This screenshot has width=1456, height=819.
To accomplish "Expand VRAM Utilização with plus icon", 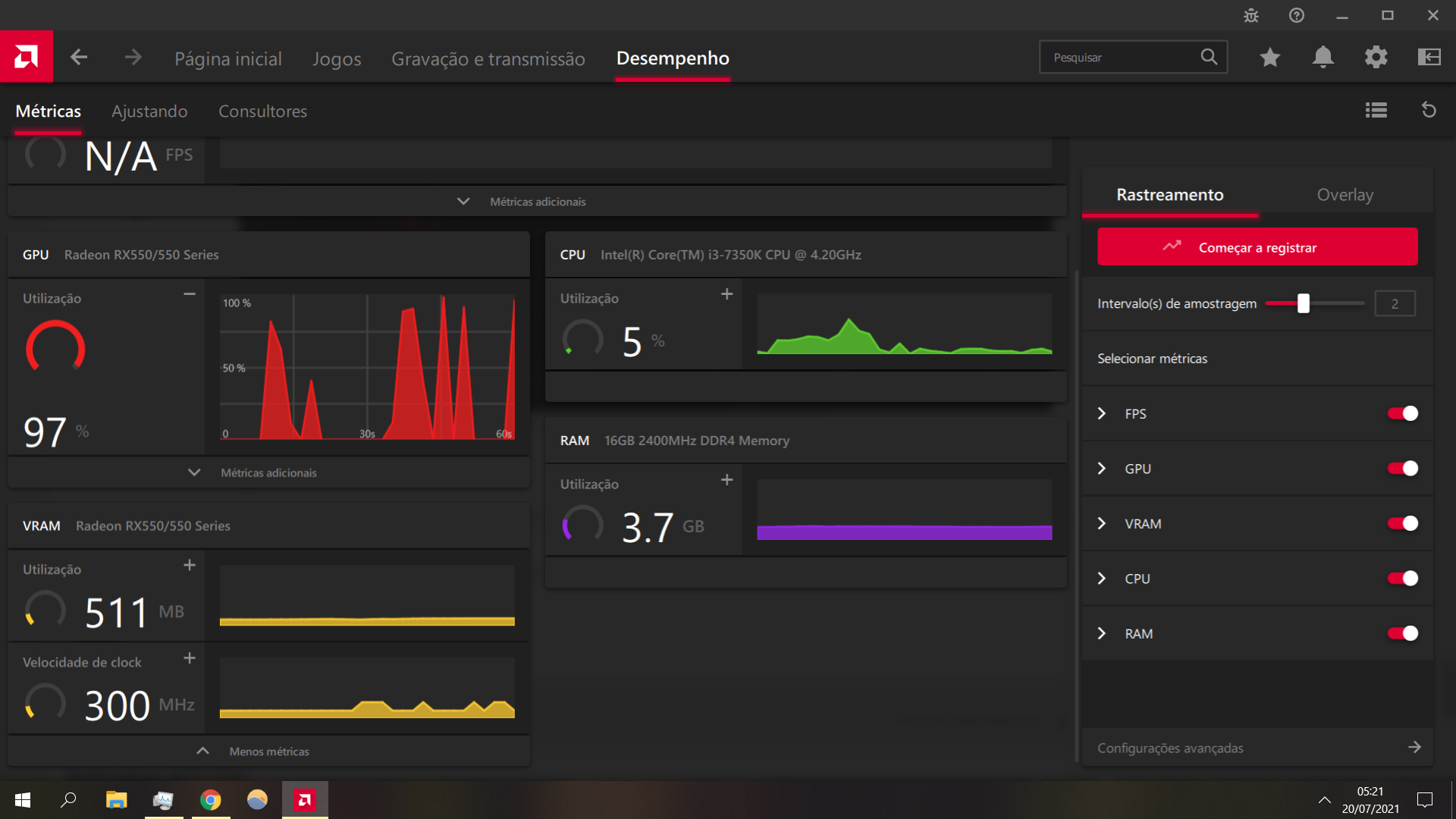I will click(190, 565).
